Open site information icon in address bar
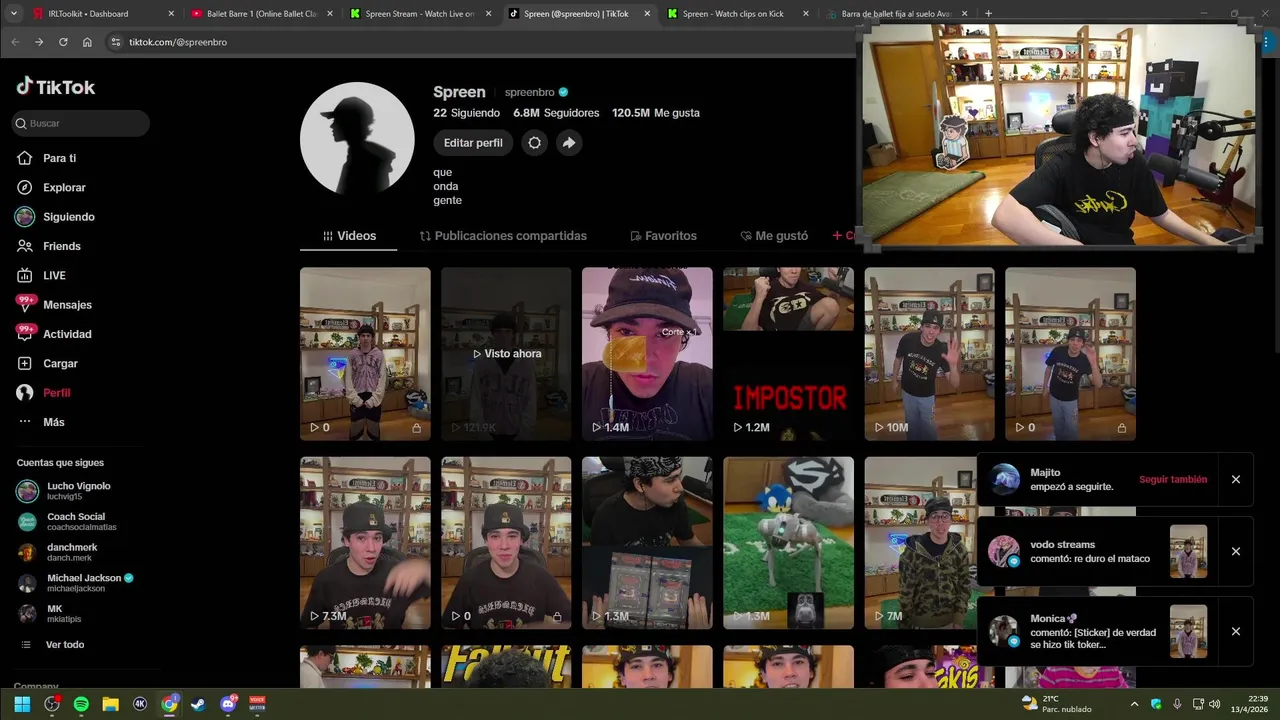This screenshot has width=1280, height=720. pos(116,42)
